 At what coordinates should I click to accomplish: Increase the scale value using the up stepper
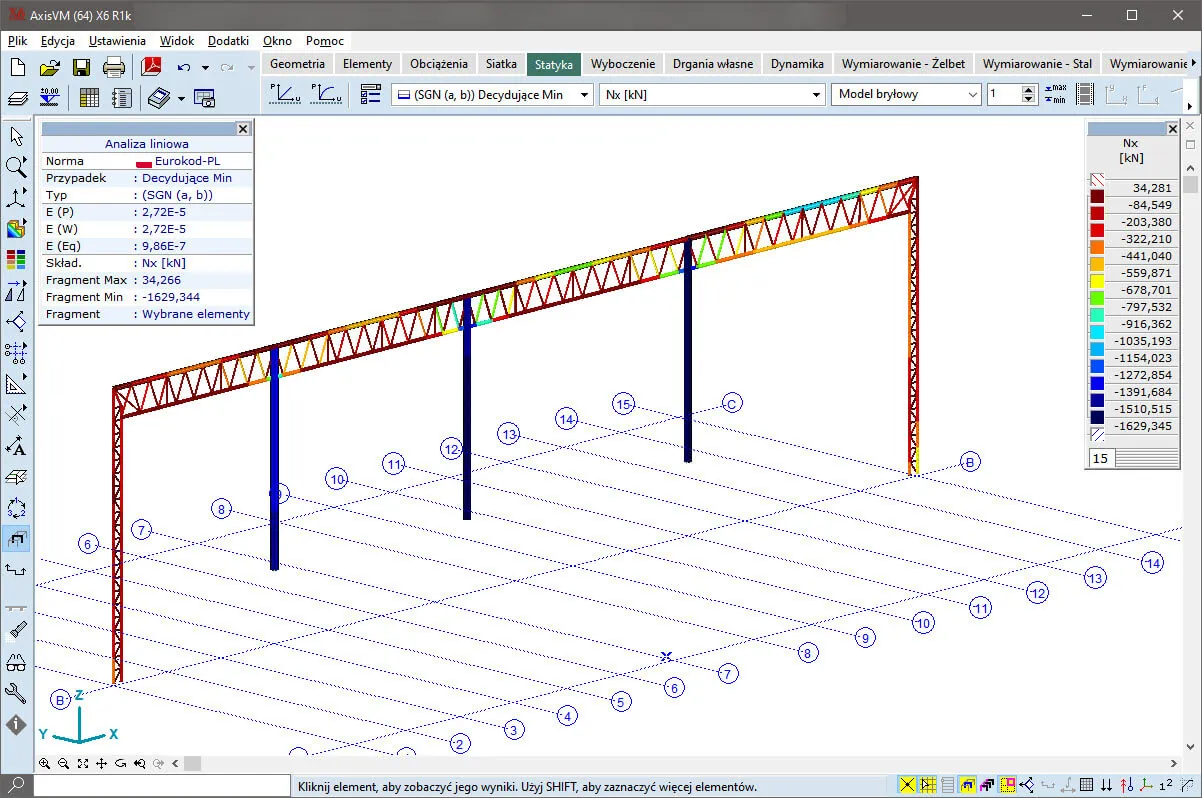(1029, 89)
